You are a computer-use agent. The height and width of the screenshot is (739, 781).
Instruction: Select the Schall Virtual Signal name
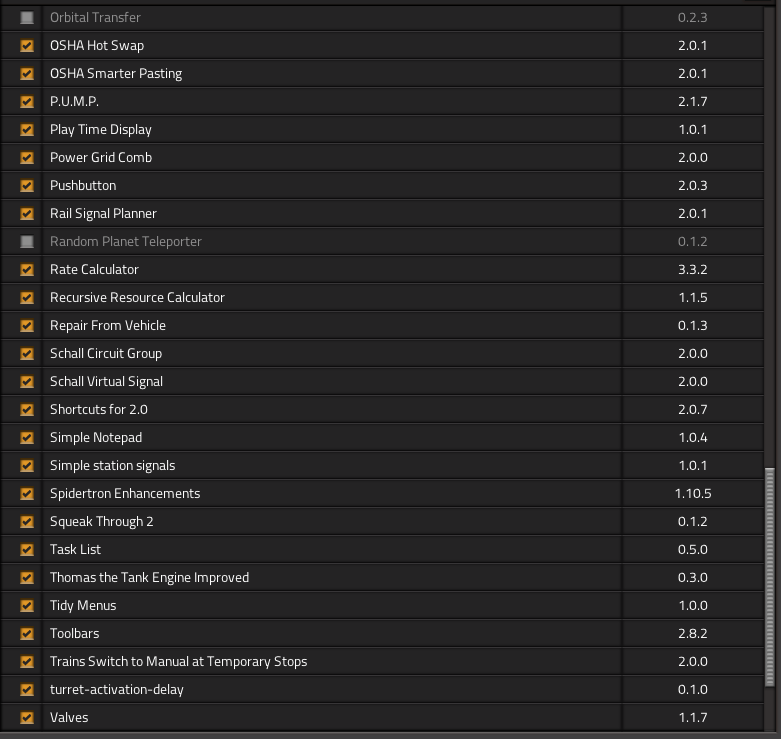(x=107, y=381)
